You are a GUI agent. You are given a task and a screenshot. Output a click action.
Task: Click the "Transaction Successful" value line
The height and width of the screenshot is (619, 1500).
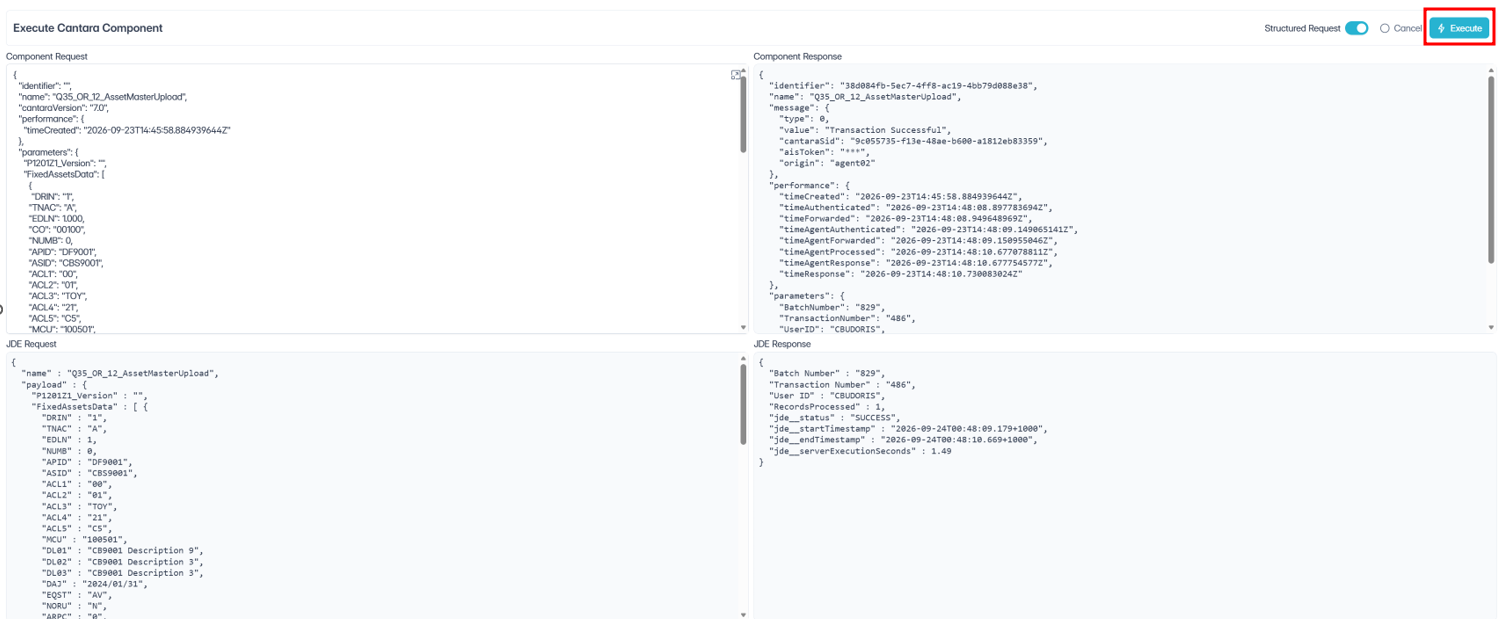point(865,130)
